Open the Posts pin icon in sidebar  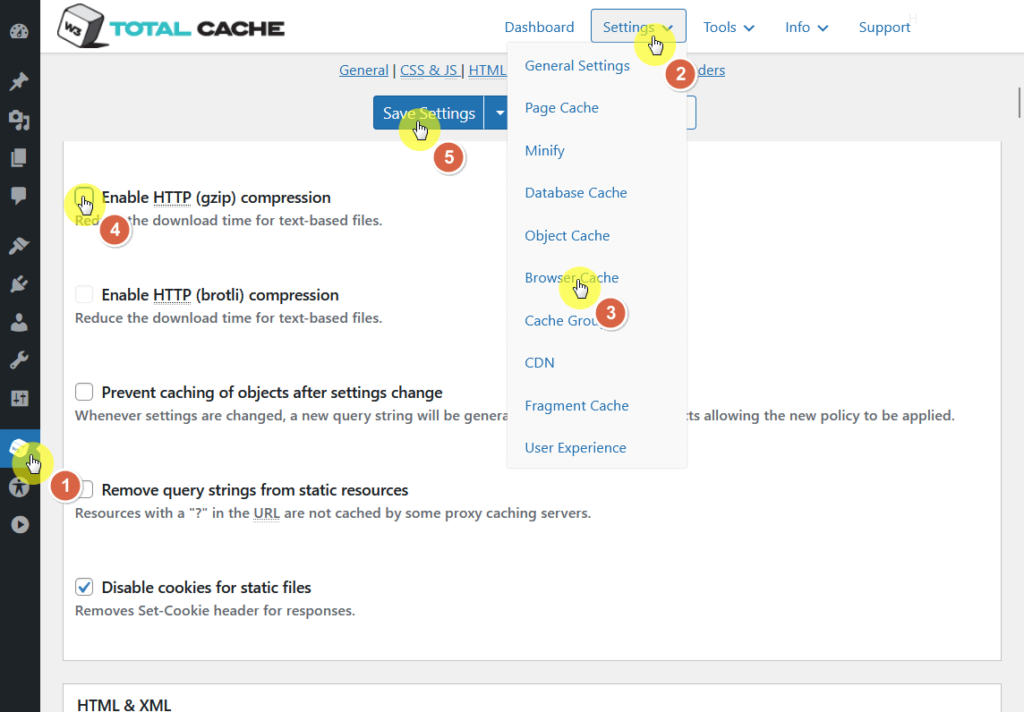[x=19, y=82]
